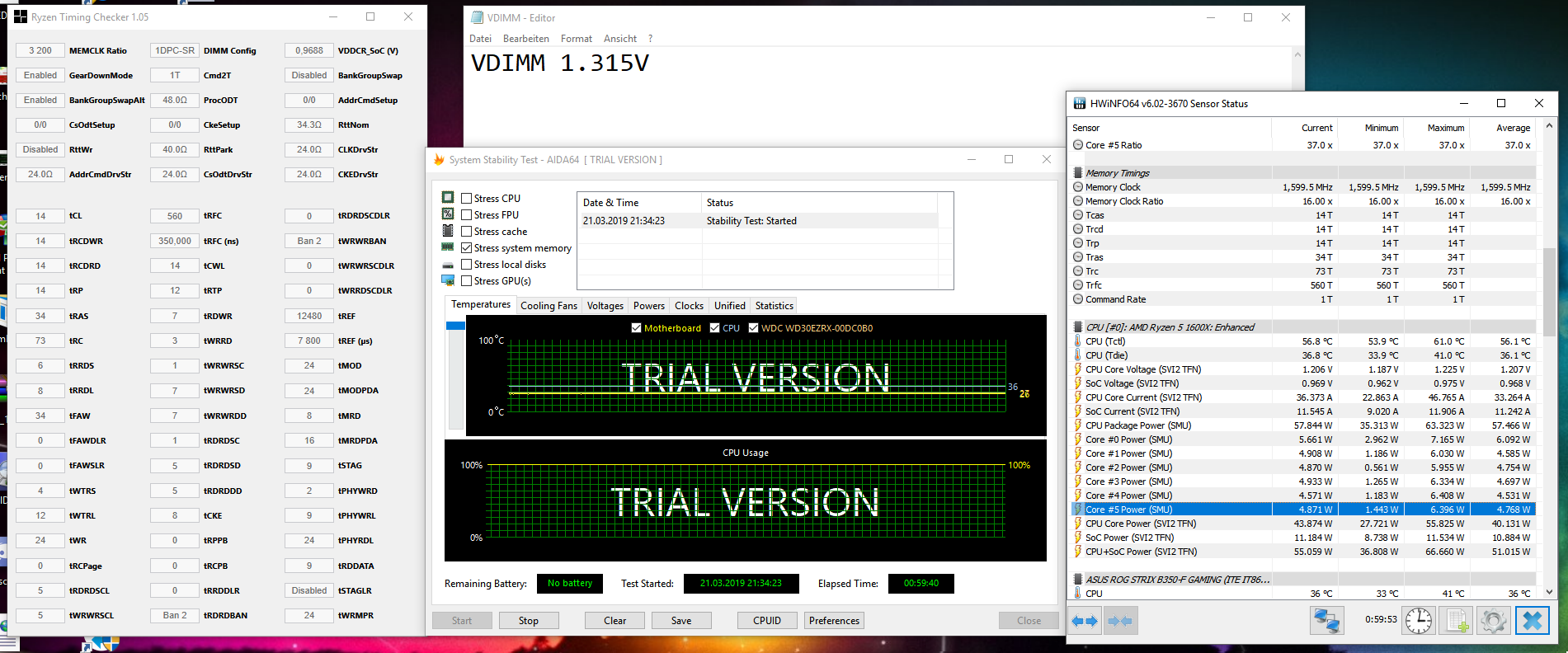Enable the Stress CPU checkbox

point(467,198)
